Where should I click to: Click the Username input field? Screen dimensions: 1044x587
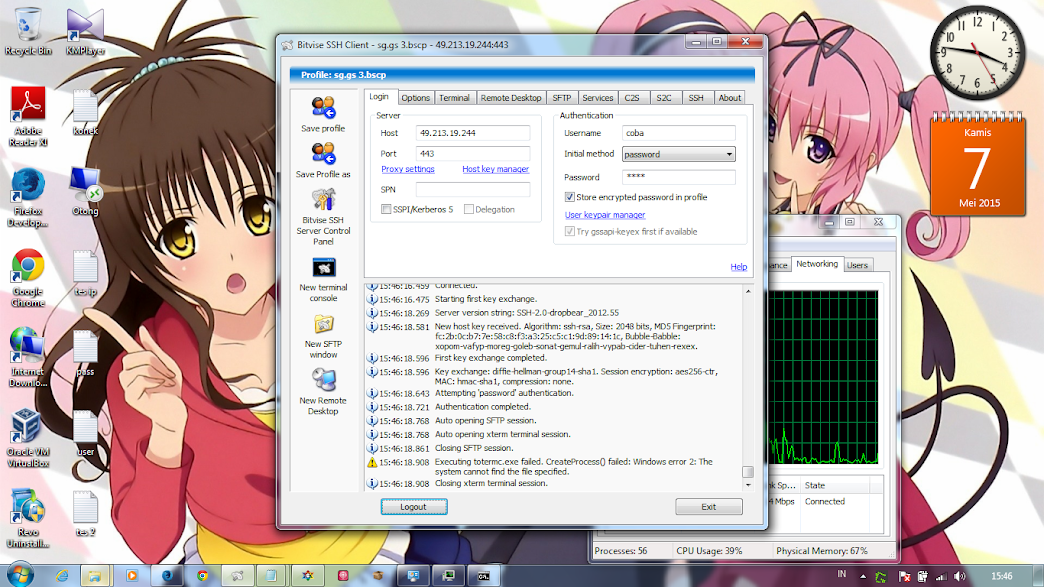click(678, 133)
